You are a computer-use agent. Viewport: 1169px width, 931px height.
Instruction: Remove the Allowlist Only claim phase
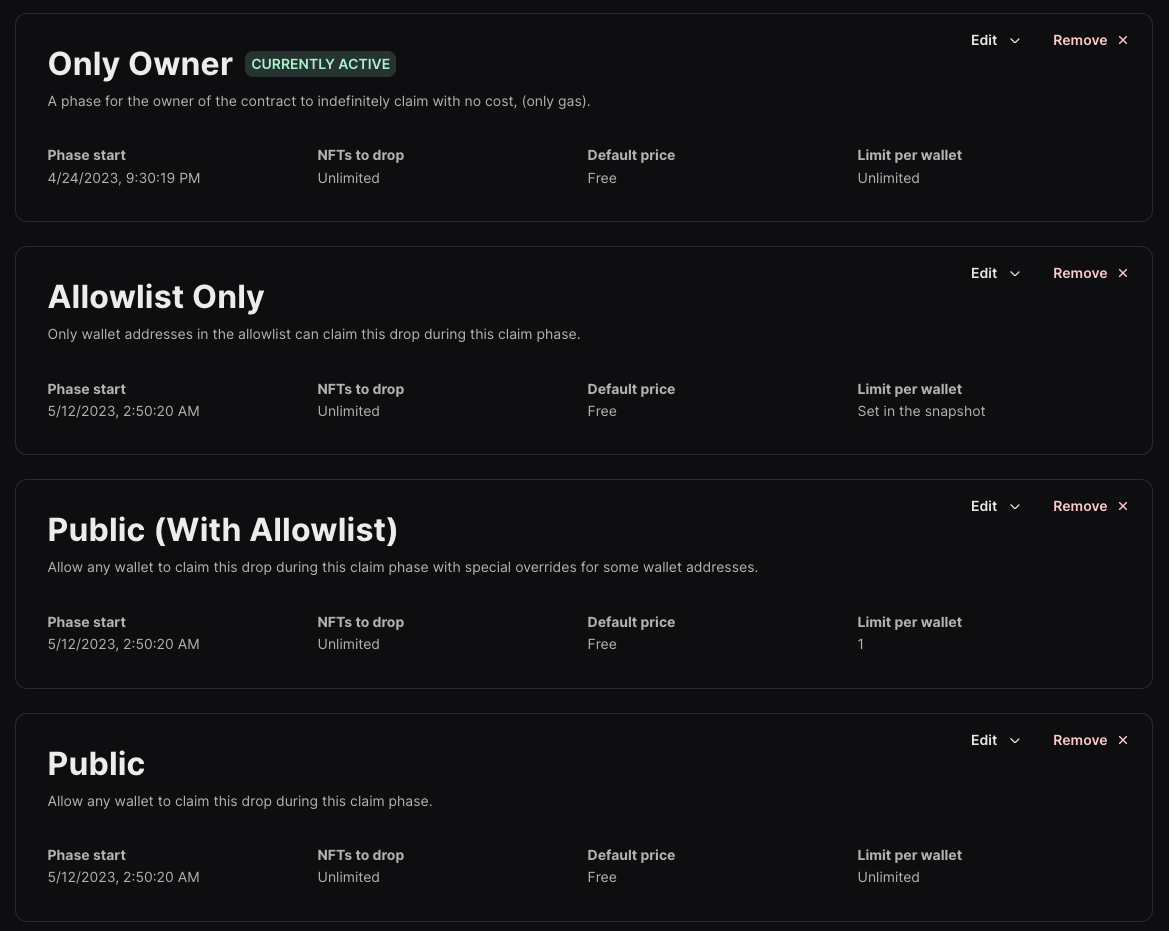point(1090,274)
